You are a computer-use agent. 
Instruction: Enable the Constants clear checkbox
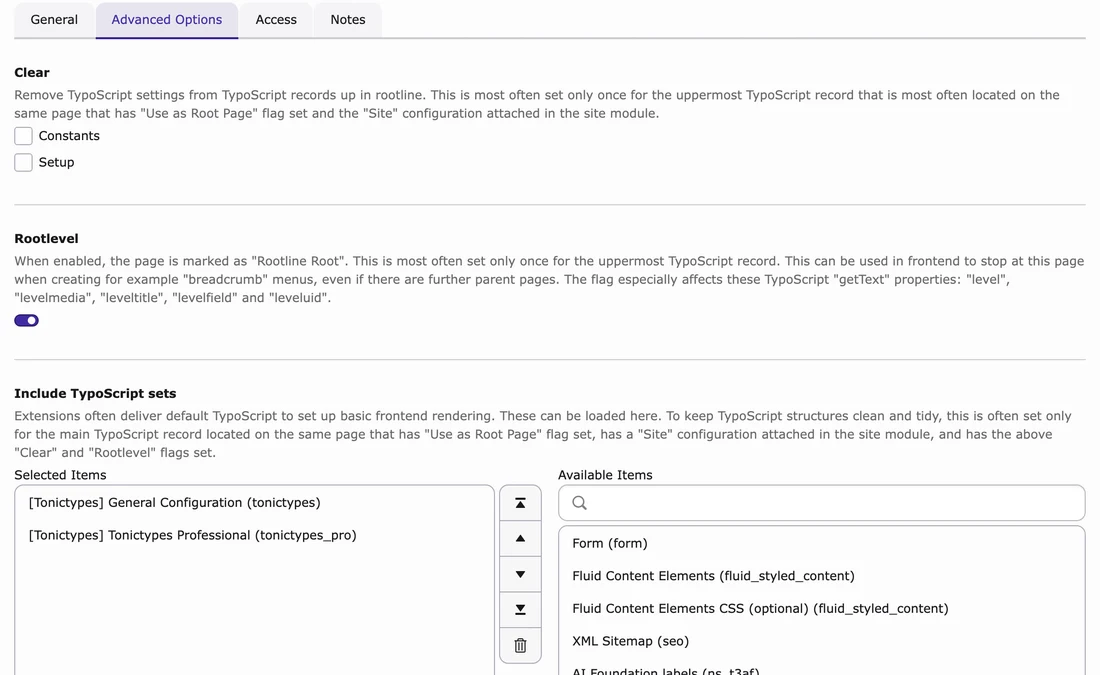[23, 135]
